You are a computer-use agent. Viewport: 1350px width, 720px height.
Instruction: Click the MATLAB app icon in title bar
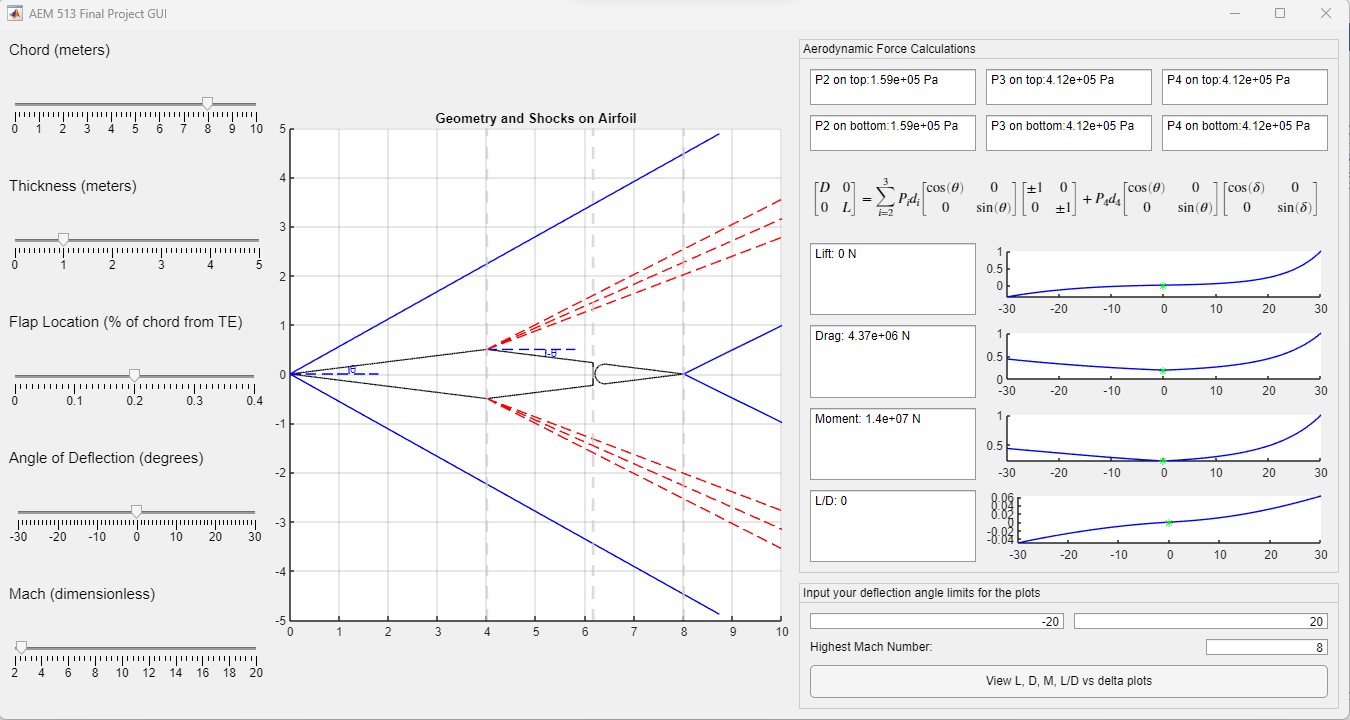[13, 13]
